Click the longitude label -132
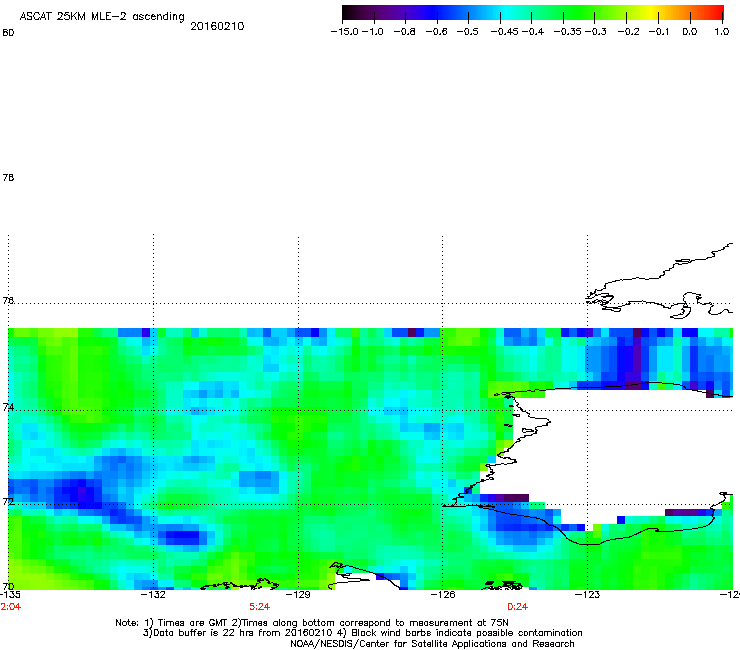Viewport: 740px width, 650px height. (153, 595)
